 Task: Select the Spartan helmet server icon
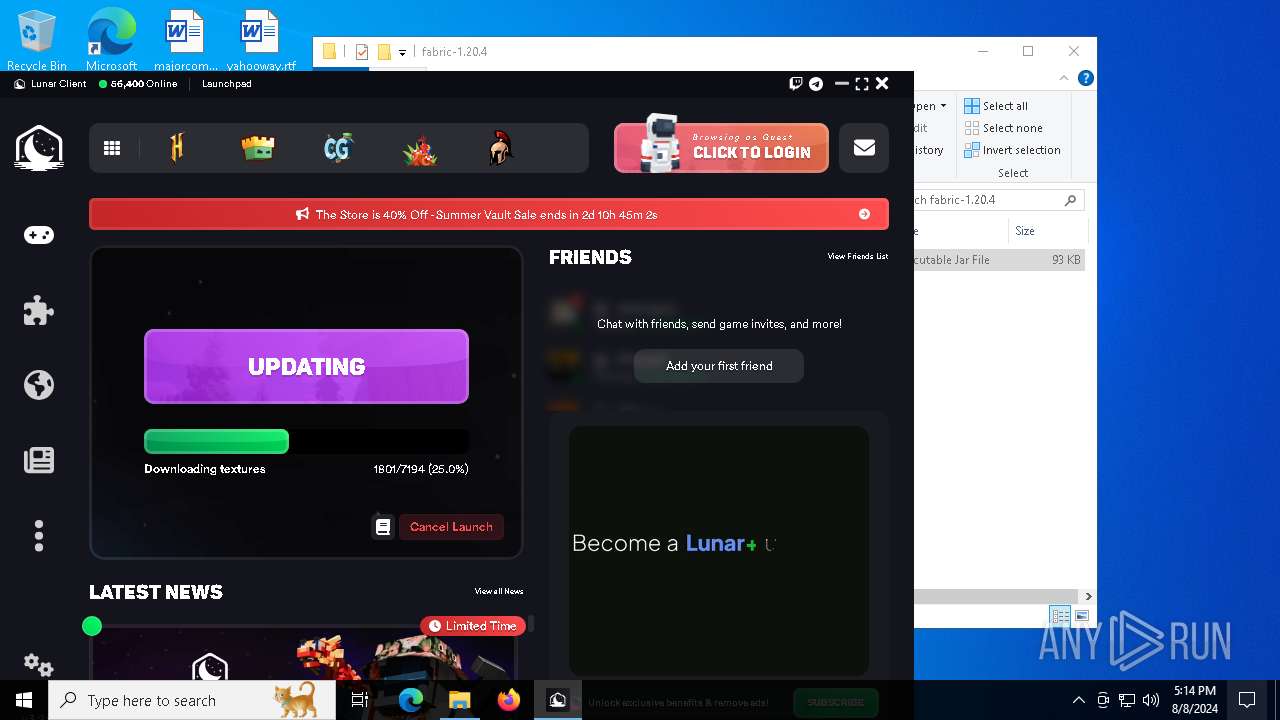click(x=501, y=148)
